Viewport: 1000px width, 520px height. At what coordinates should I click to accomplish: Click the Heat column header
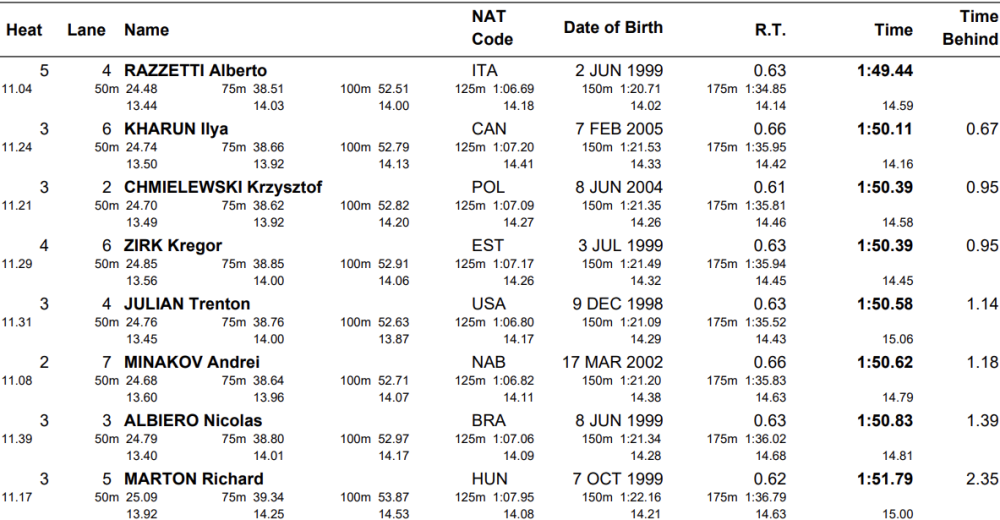click(24, 30)
